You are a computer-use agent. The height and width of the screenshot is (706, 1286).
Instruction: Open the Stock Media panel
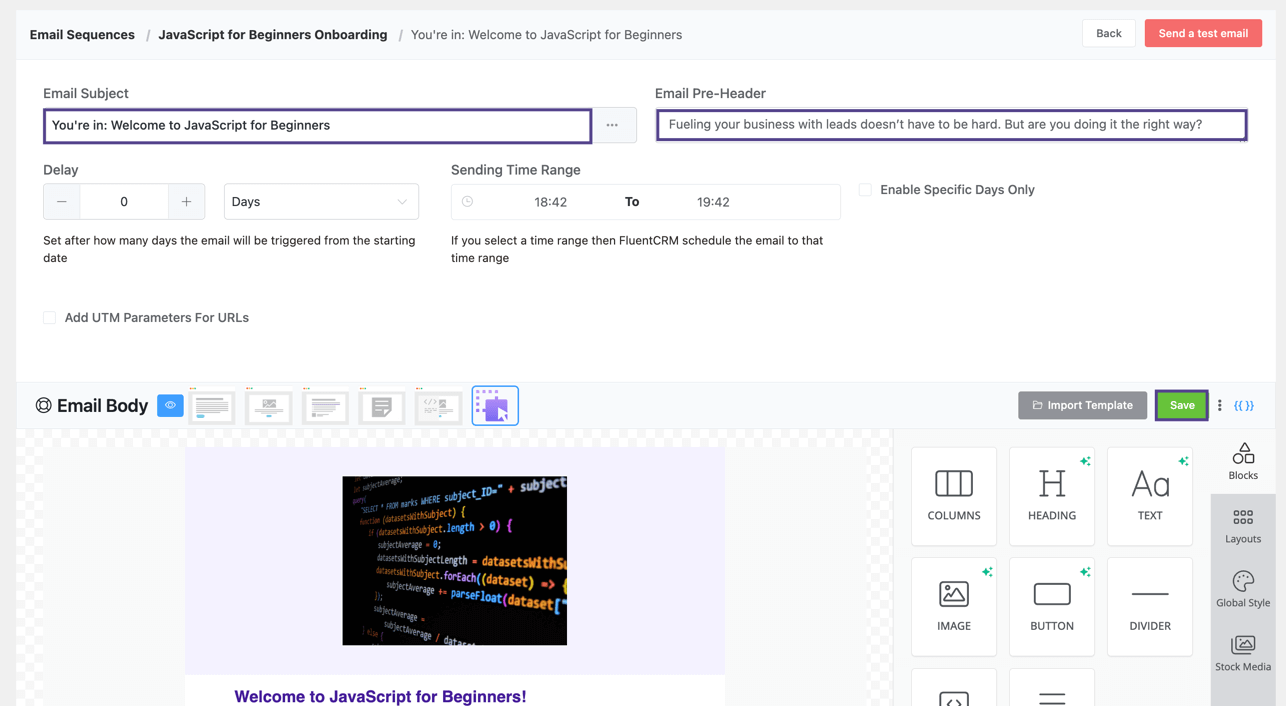(x=1243, y=652)
